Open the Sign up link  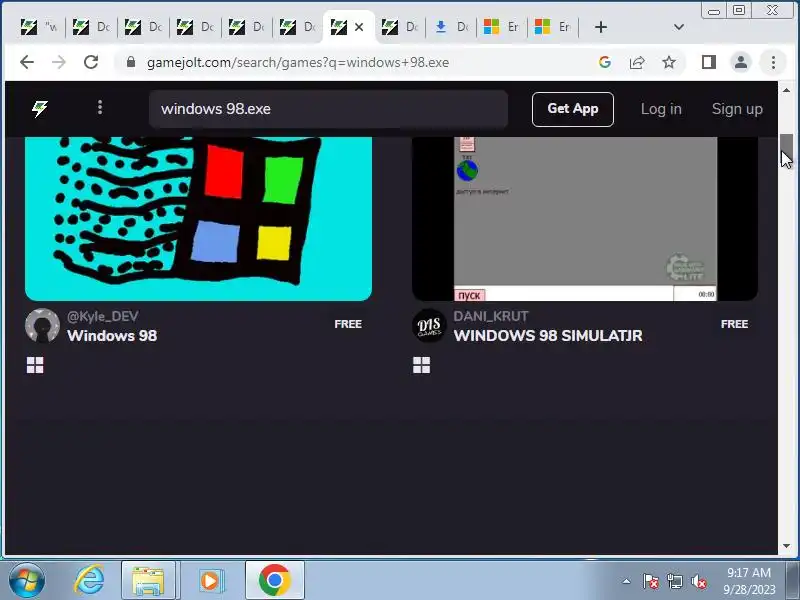[737, 109]
